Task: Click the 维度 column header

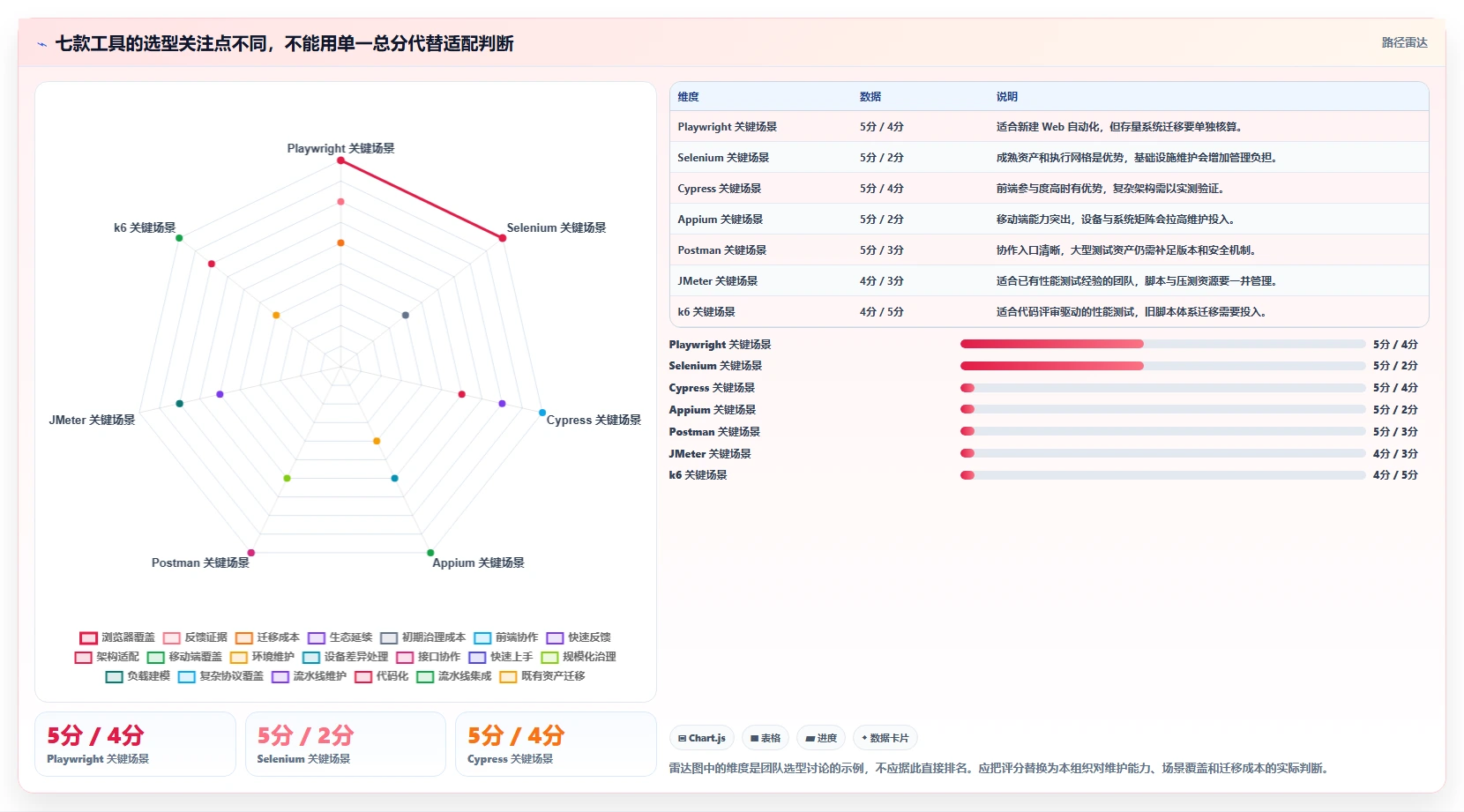Action: pos(688,97)
